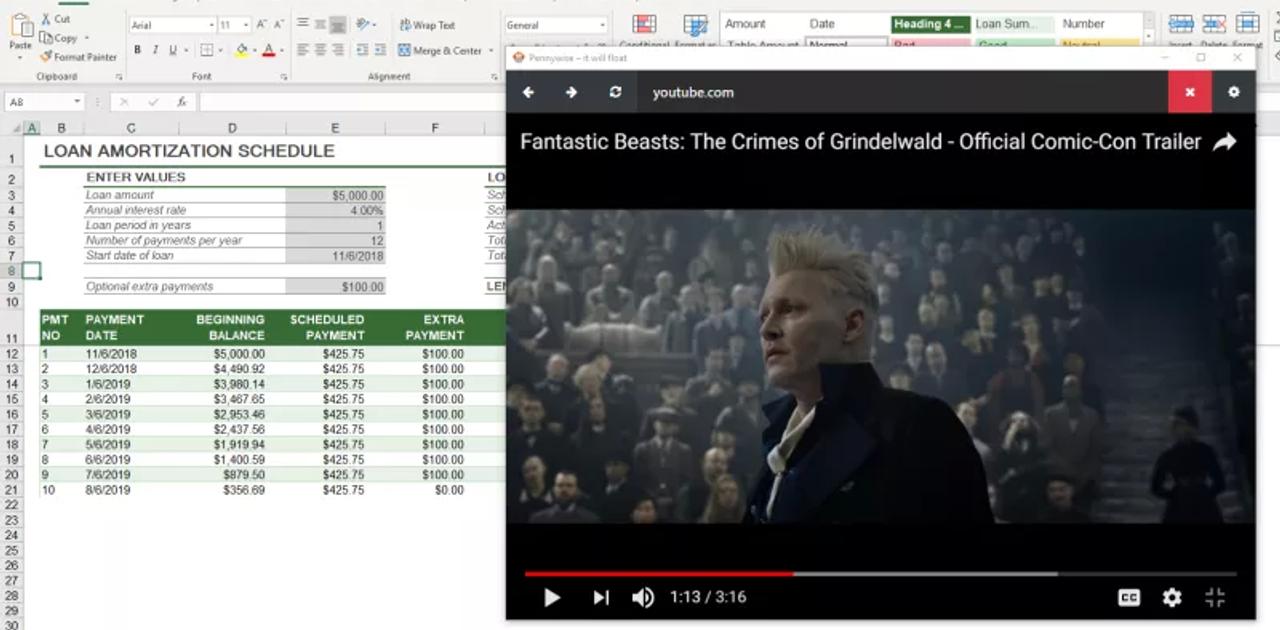Viewport: 1280px width, 630px height.
Task: Click the Insert Cells ribbon icon
Action: [x=1182, y=24]
